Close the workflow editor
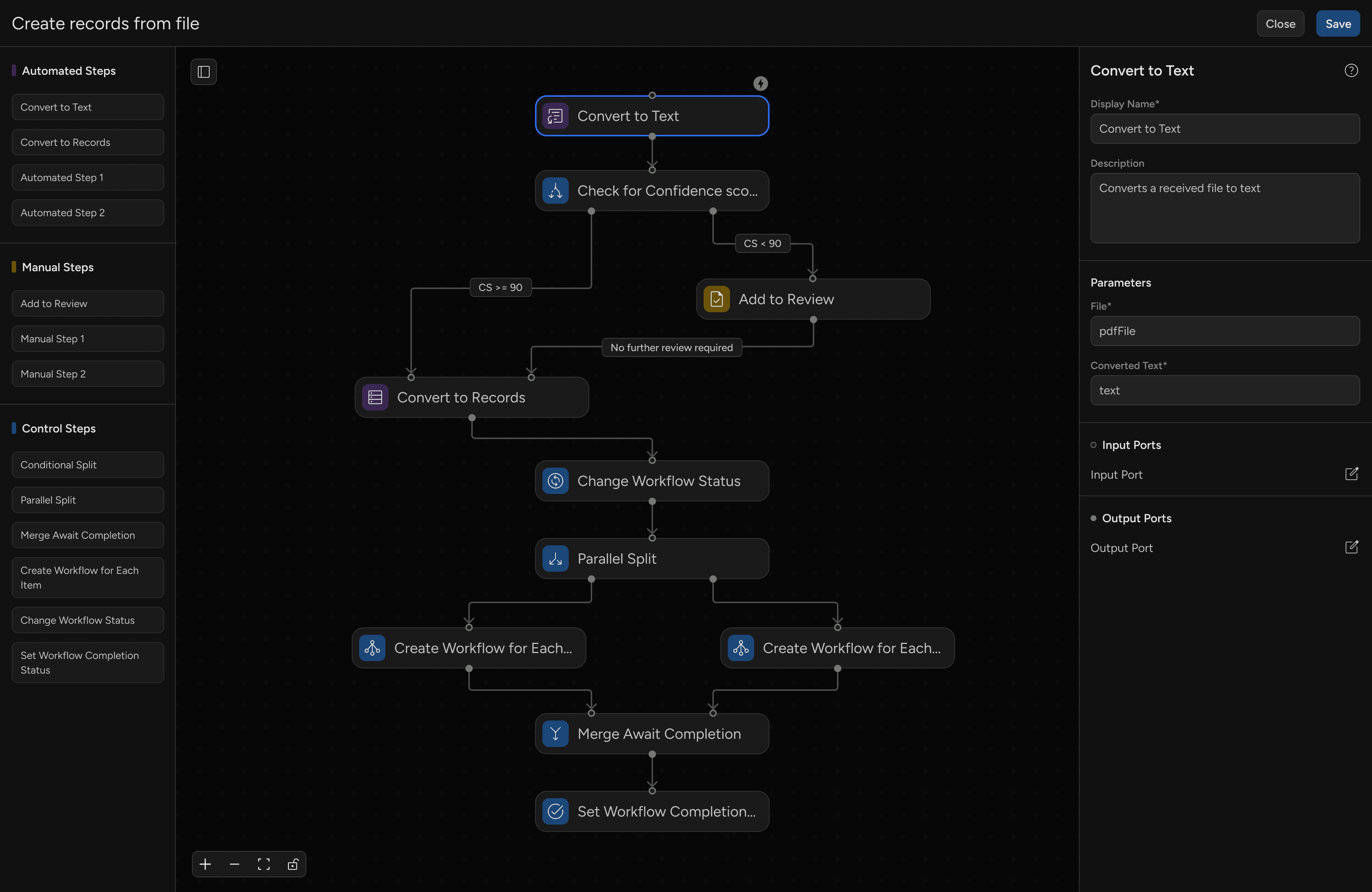Image resolution: width=1372 pixels, height=892 pixels. click(x=1280, y=24)
